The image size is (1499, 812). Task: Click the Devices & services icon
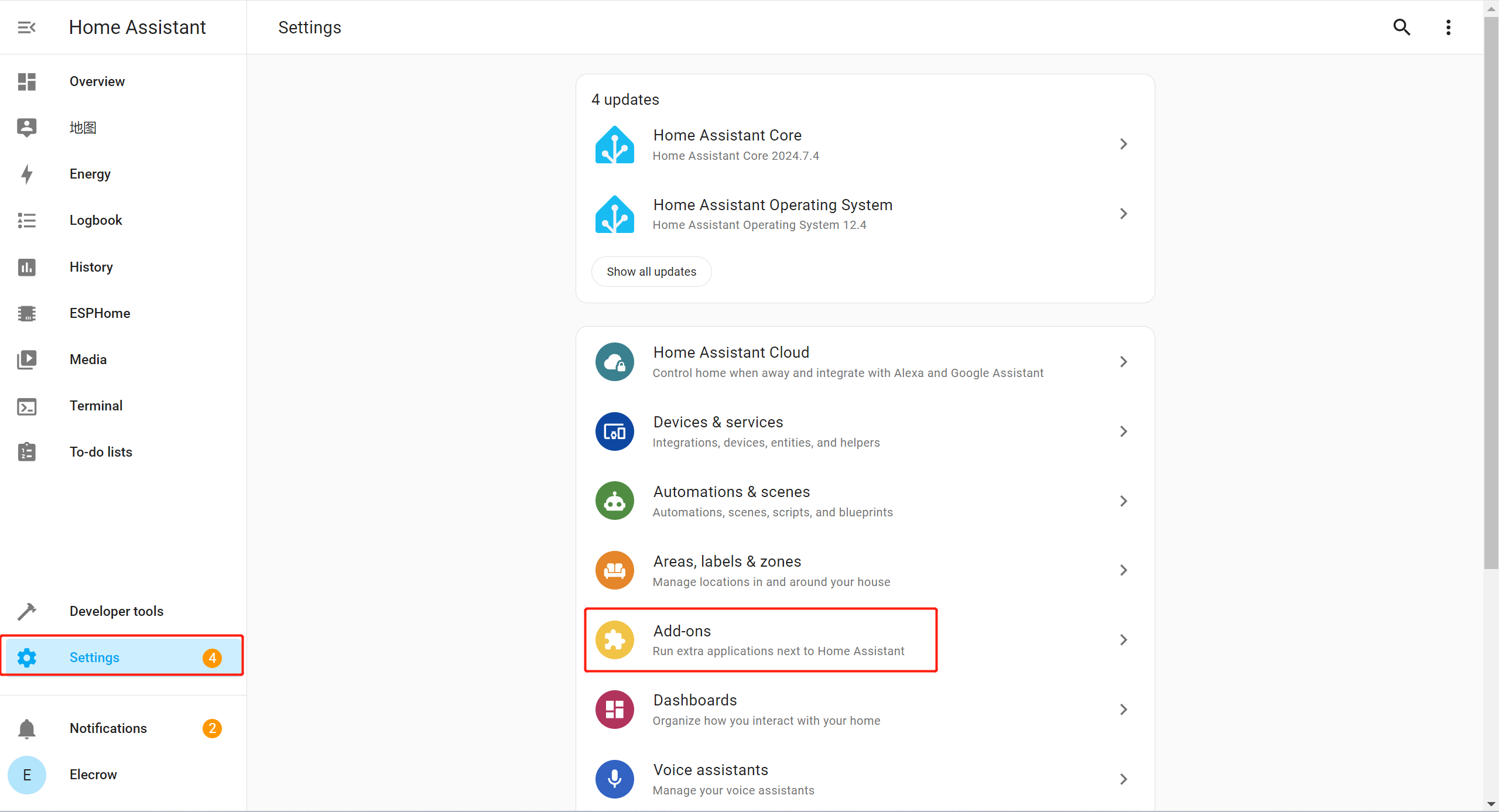click(x=614, y=431)
